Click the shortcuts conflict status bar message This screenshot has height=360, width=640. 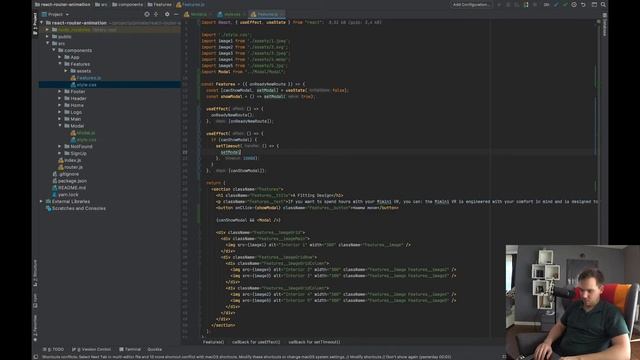pos(247,357)
